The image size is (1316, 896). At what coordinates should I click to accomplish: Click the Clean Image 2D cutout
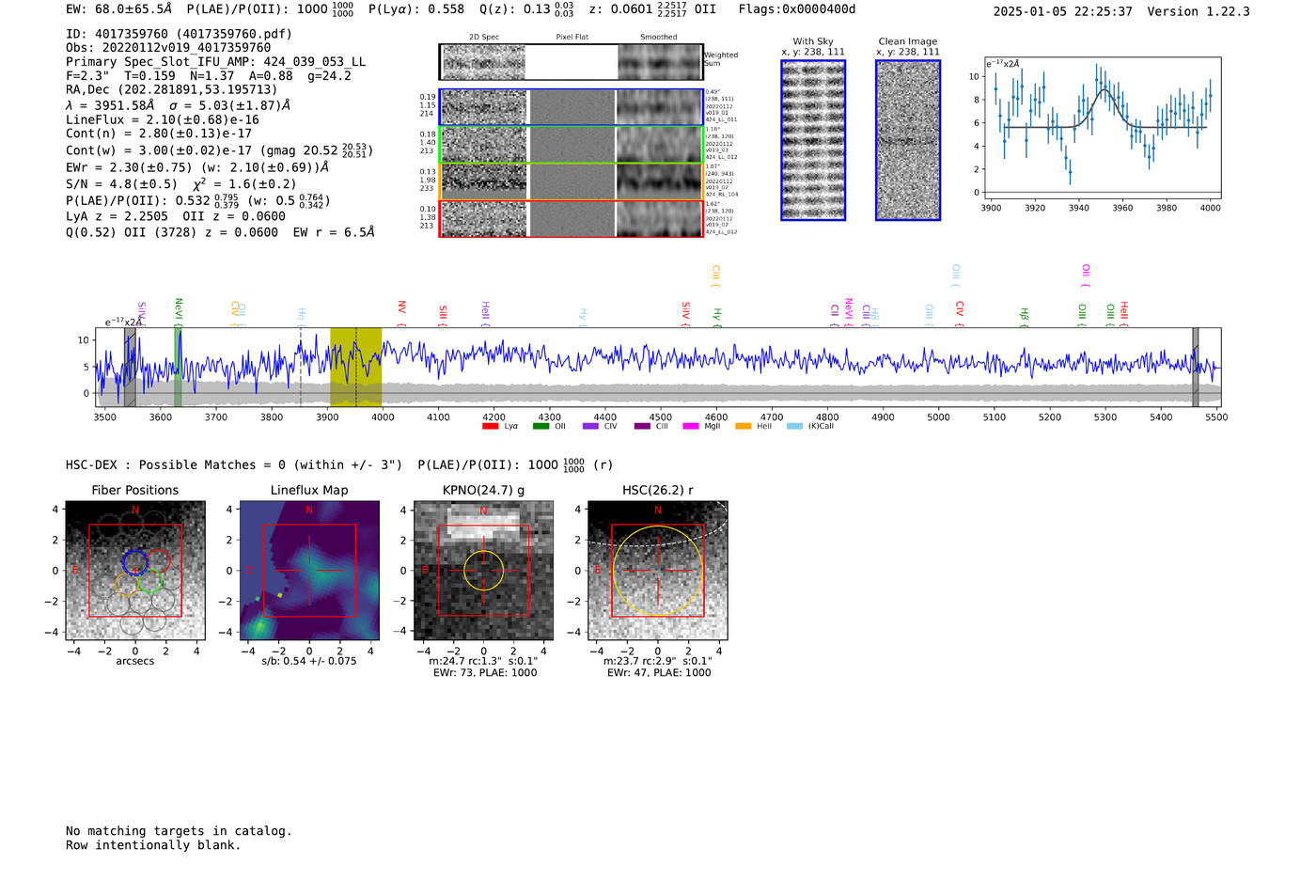908,140
